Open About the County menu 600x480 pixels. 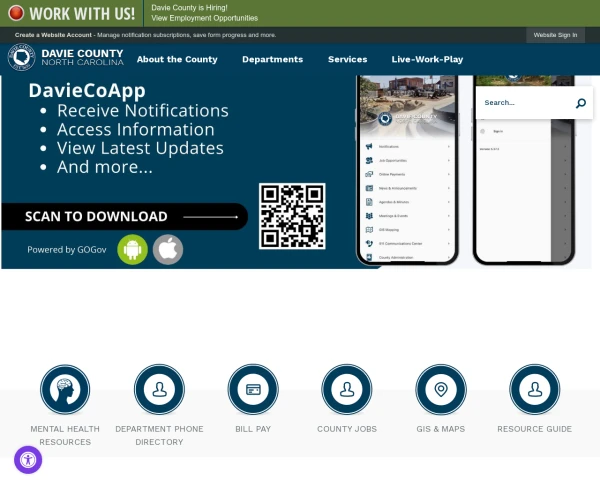[x=177, y=59]
